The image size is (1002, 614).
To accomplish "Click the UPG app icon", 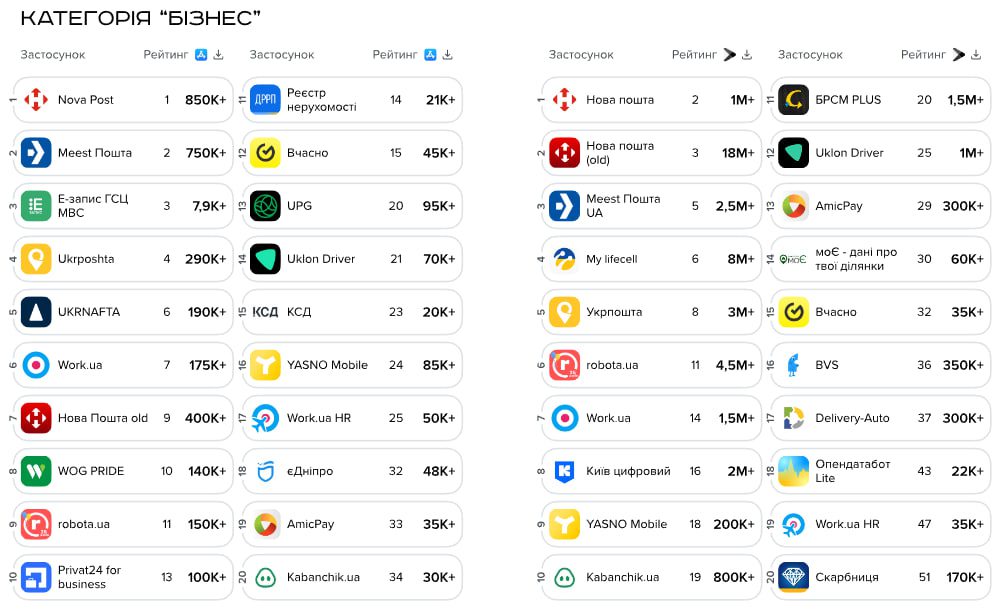I will (265, 206).
